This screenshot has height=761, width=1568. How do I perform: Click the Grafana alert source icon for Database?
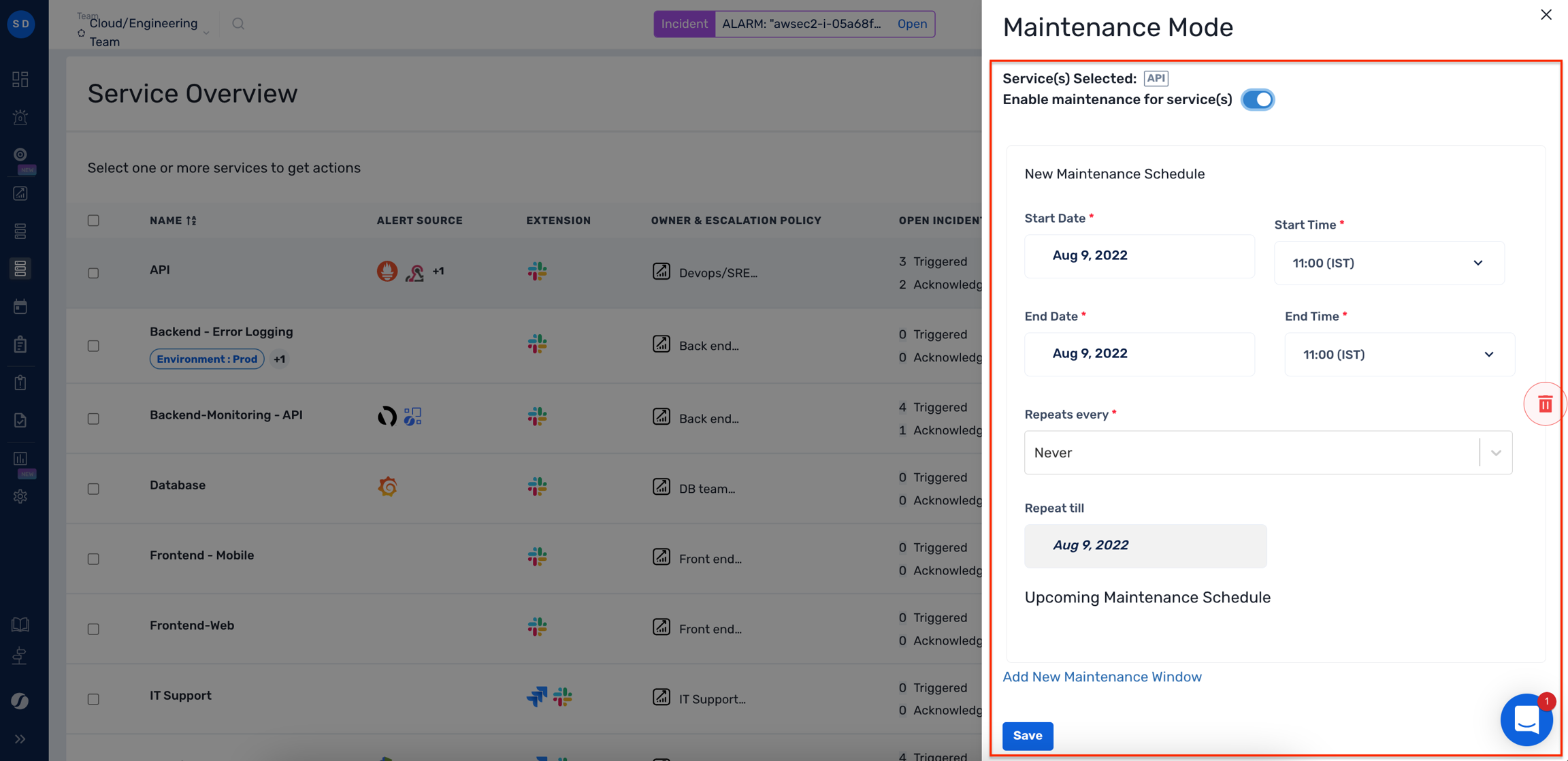coord(387,487)
